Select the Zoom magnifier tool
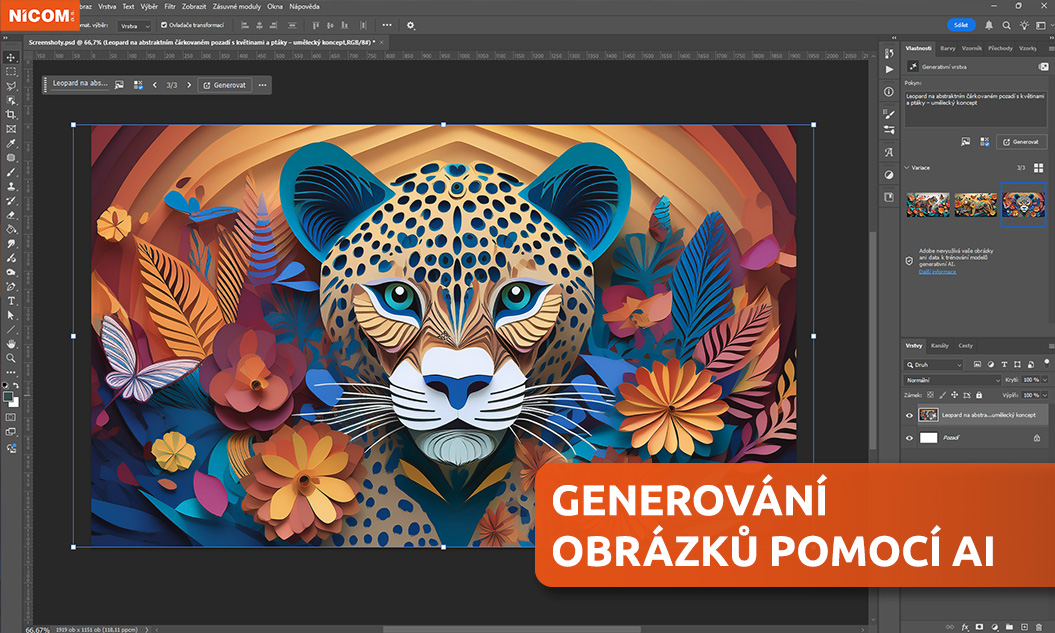This screenshot has width=1055, height=633. [x=11, y=357]
